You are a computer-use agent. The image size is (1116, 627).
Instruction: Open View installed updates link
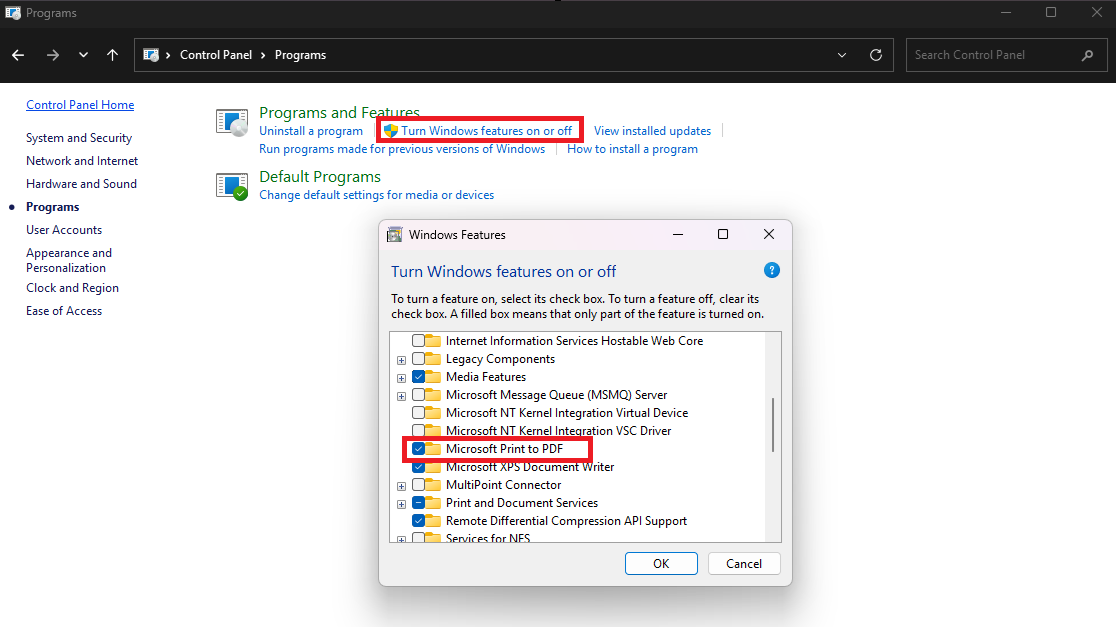click(x=653, y=131)
